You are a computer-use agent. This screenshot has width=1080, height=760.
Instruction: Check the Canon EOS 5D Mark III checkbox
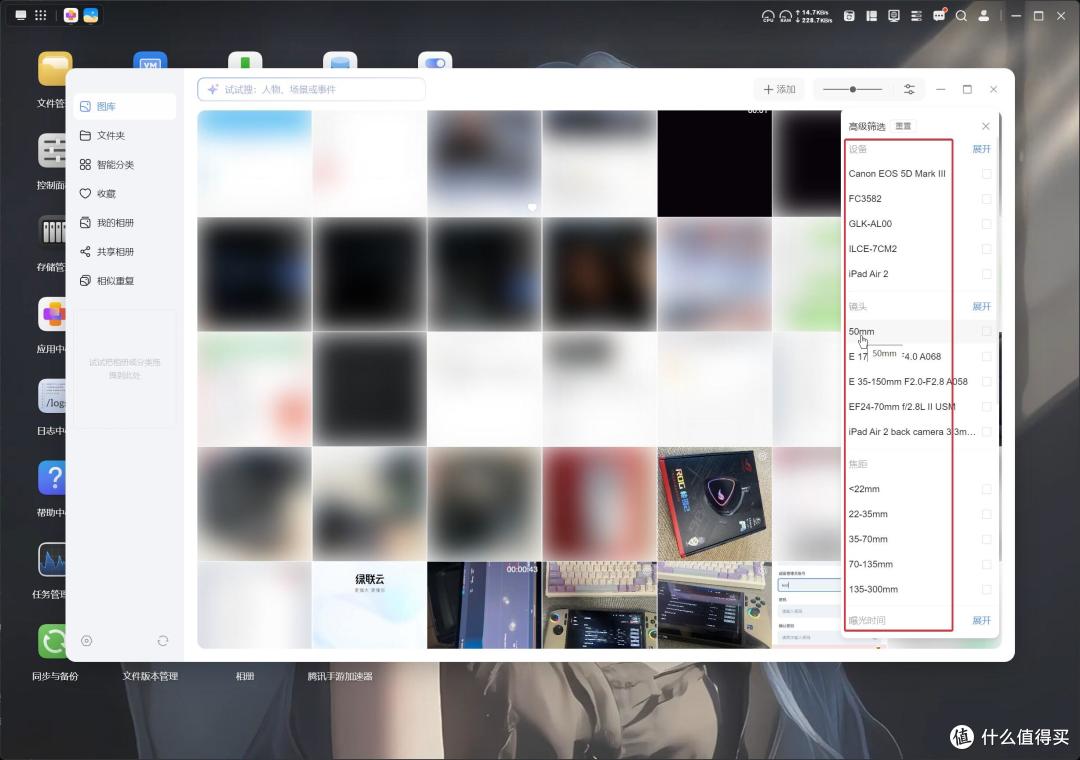[986, 174]
